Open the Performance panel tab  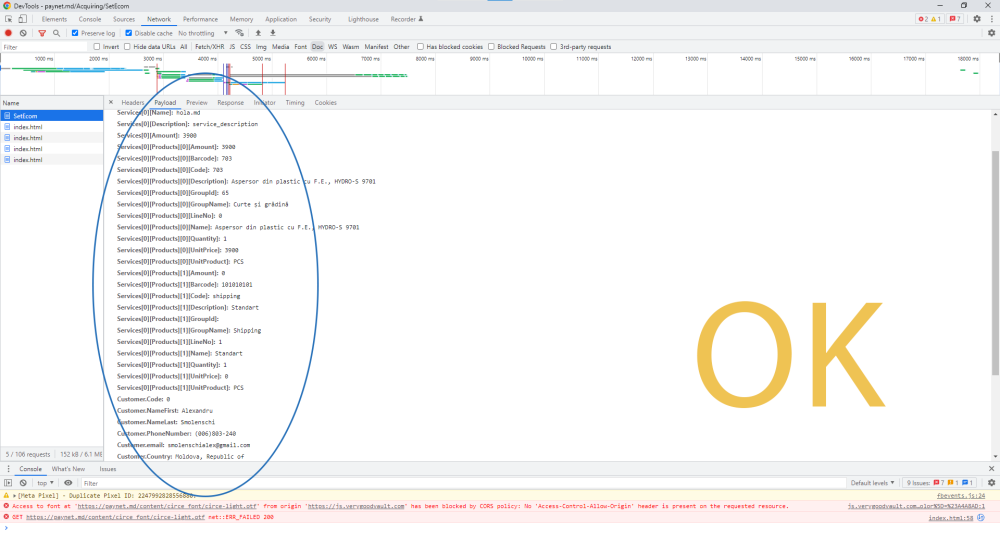[200, 19]
